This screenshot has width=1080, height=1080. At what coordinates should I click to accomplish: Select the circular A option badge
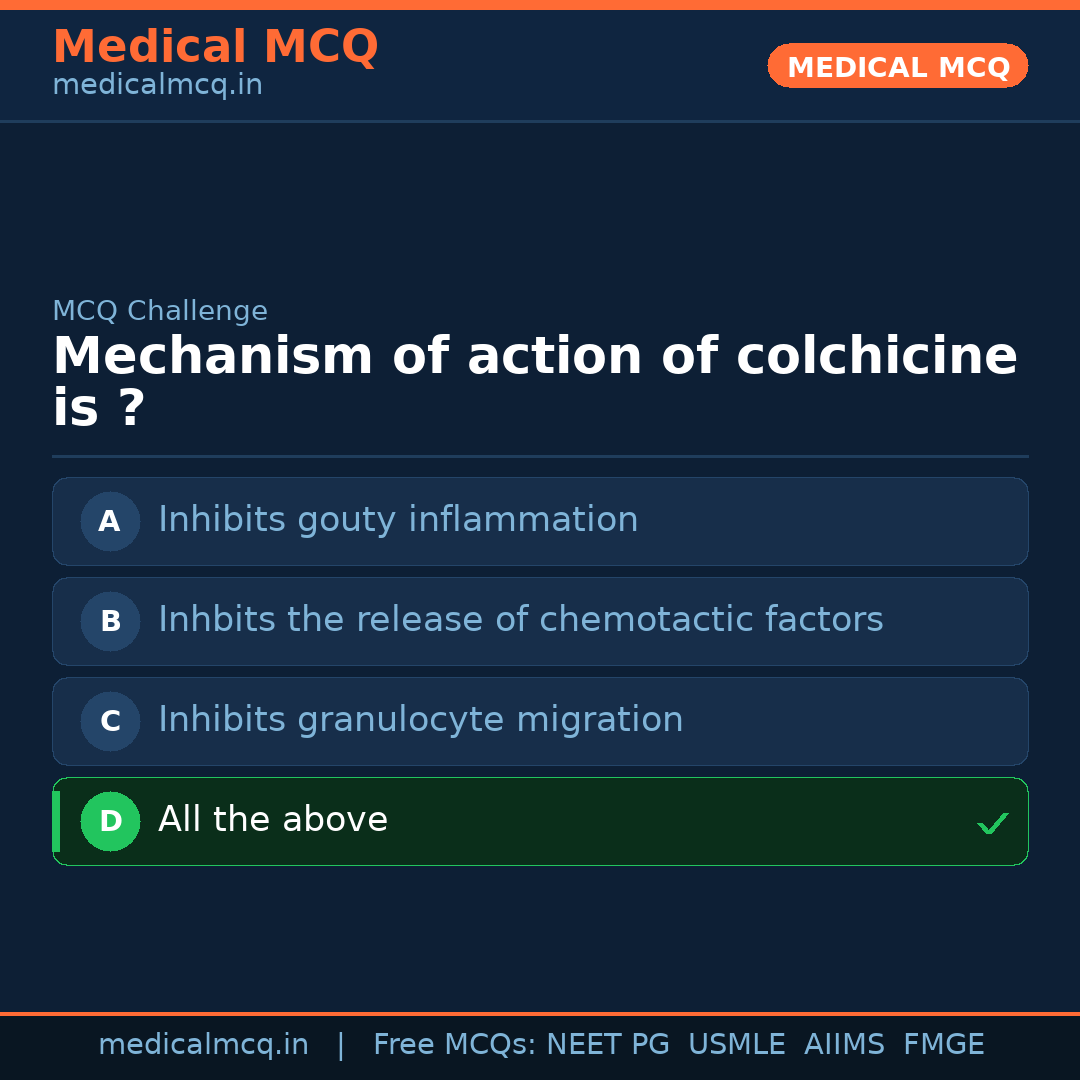110,521
